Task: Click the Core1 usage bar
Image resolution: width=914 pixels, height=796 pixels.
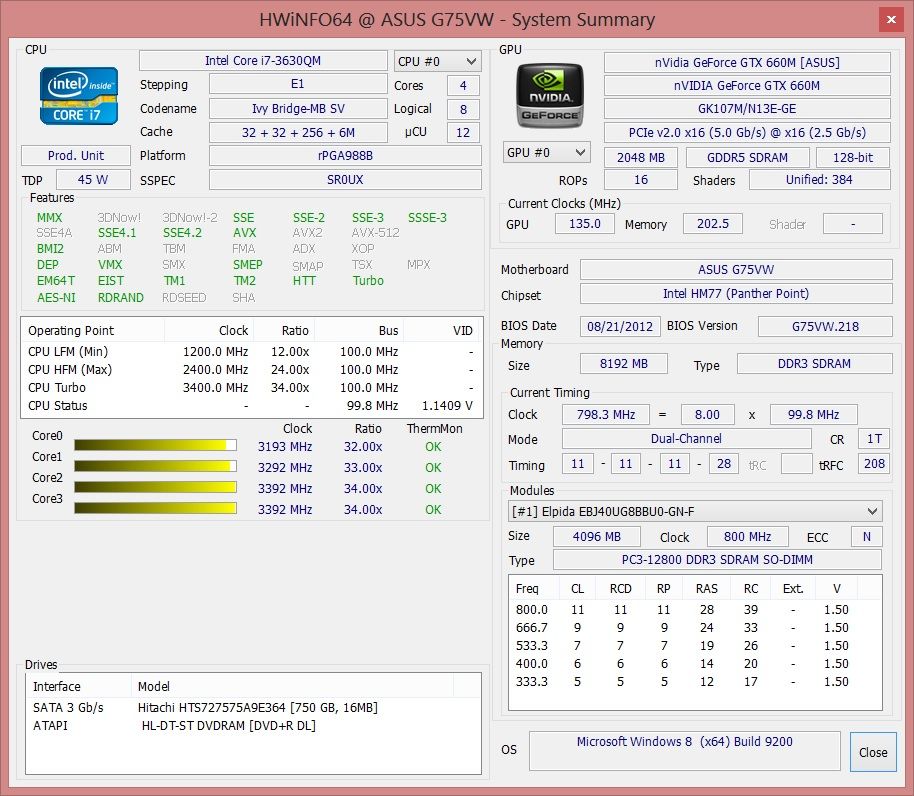Action: (155, 466)
